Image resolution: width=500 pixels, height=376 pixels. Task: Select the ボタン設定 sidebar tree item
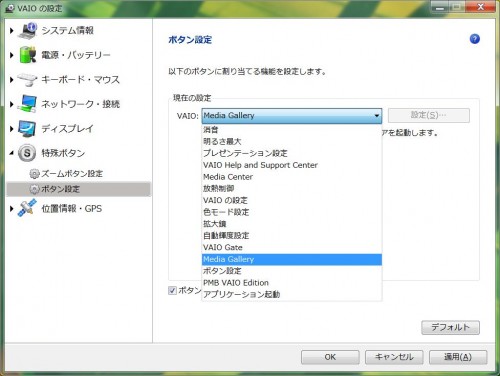[x=79, y=189]
